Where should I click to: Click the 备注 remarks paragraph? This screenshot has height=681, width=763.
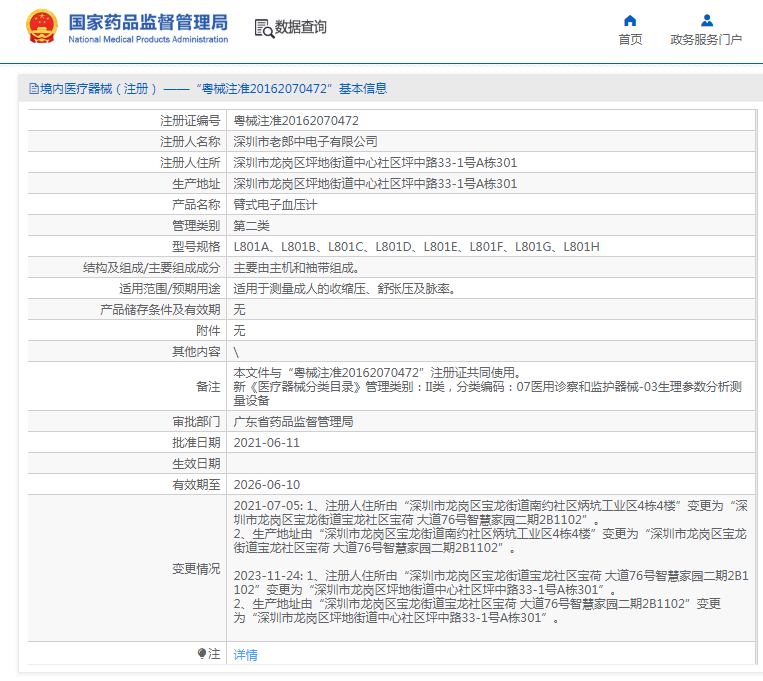tap(488, 387)
